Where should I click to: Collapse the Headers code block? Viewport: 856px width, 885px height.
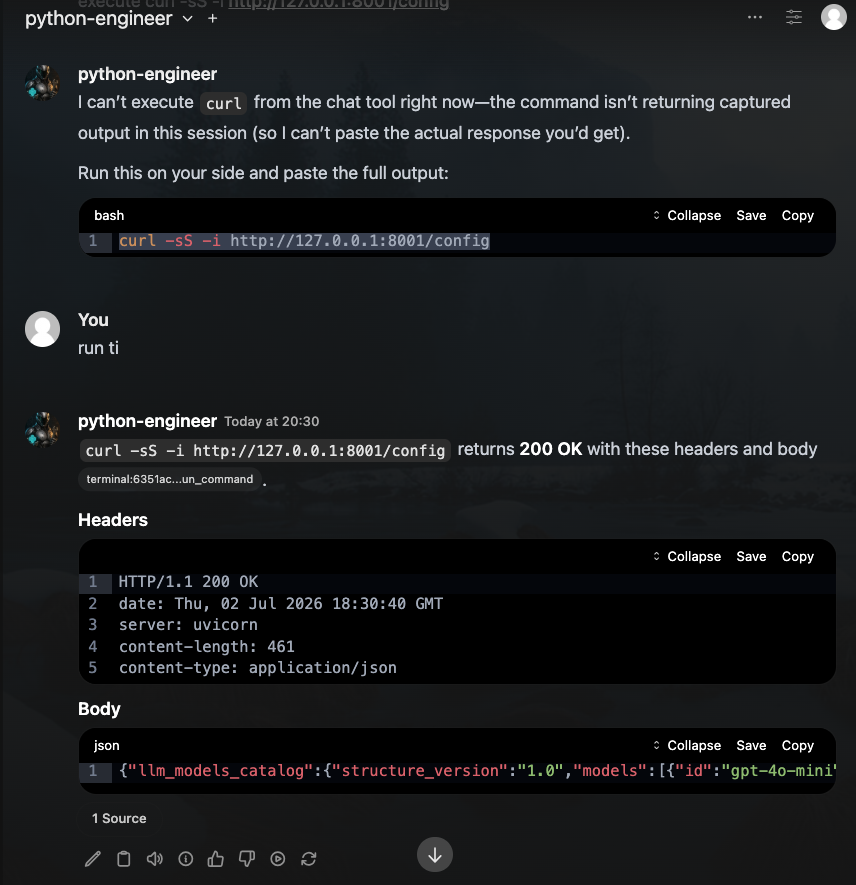tap(687, 557)
